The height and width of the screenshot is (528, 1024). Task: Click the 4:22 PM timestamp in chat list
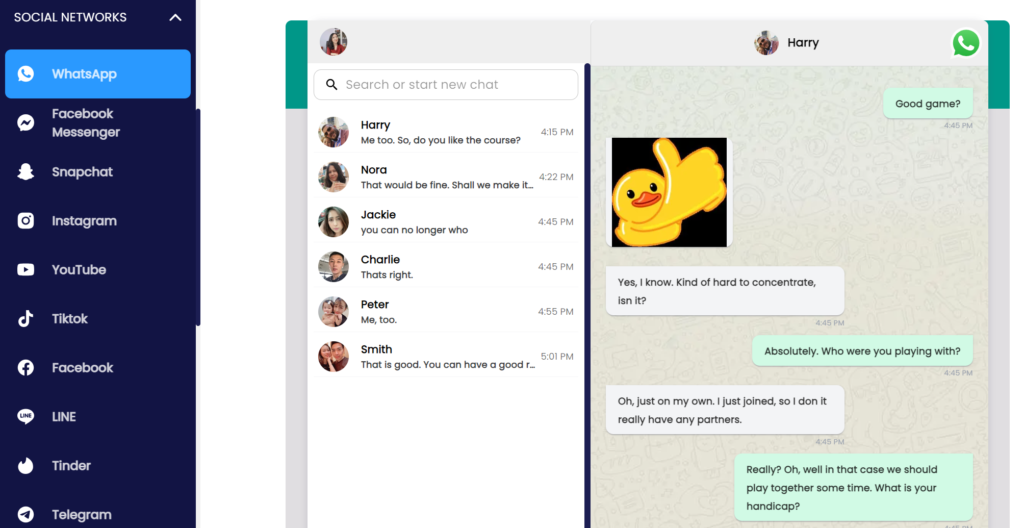(556, 177)
